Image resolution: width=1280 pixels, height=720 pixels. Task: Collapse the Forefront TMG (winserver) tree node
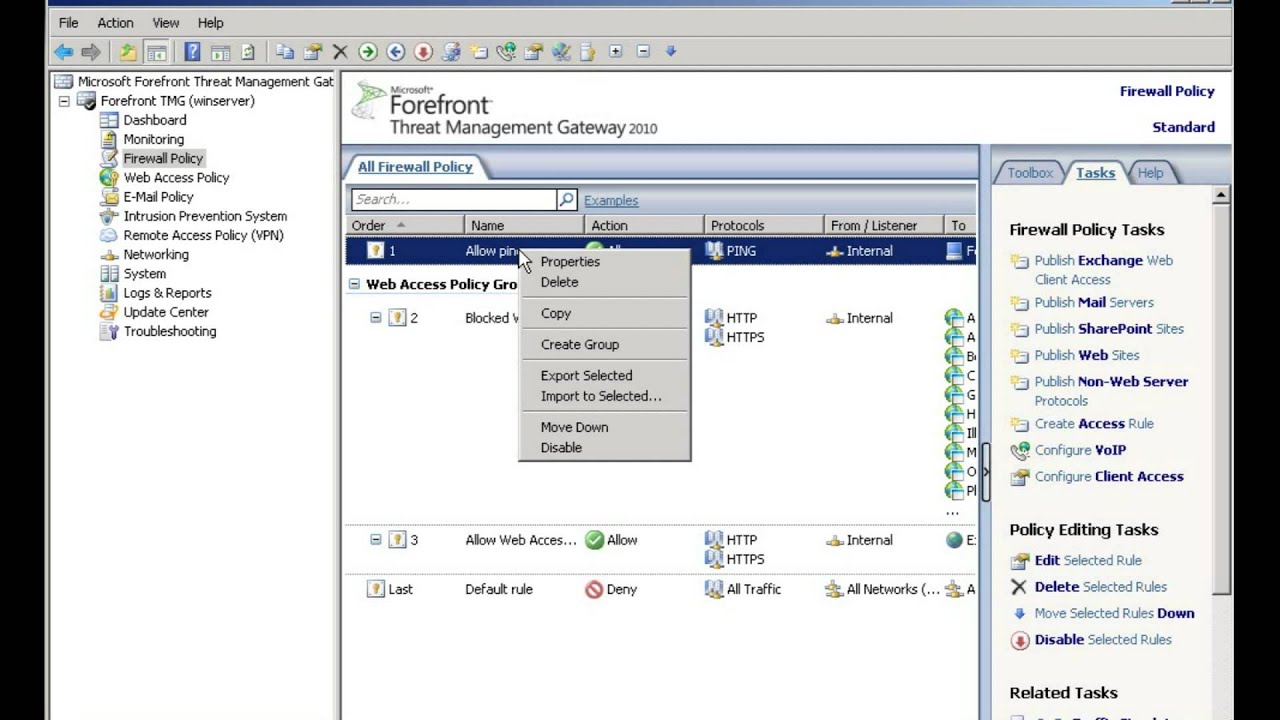64,101
